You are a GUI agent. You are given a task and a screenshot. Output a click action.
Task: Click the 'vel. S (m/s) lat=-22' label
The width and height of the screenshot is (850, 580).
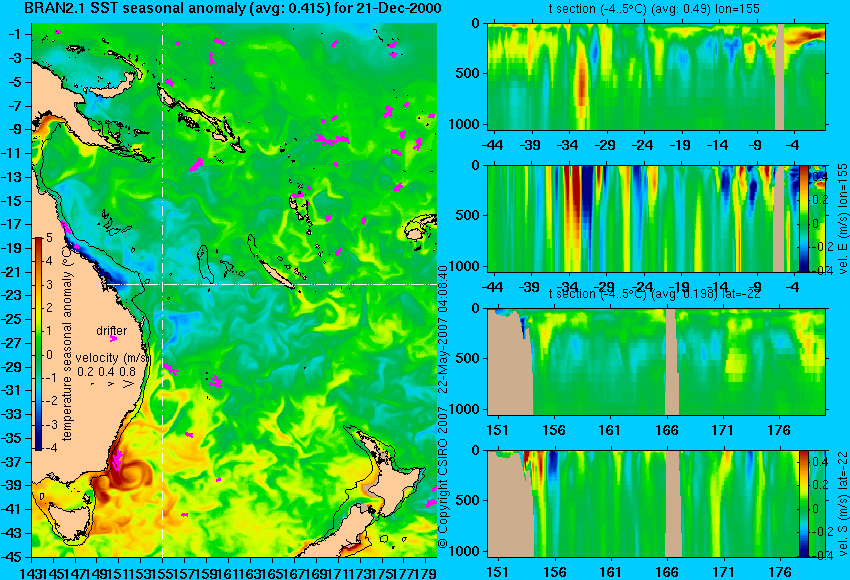point(842,504)
